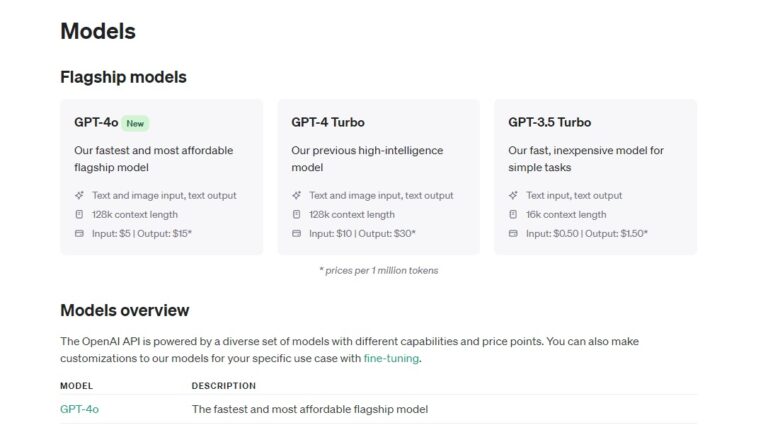Viewport: 768px width, 425px height.
Task: Click the pricing card icon in GPT-4o card
Action: pyautogui.click(x=79, y=234)
